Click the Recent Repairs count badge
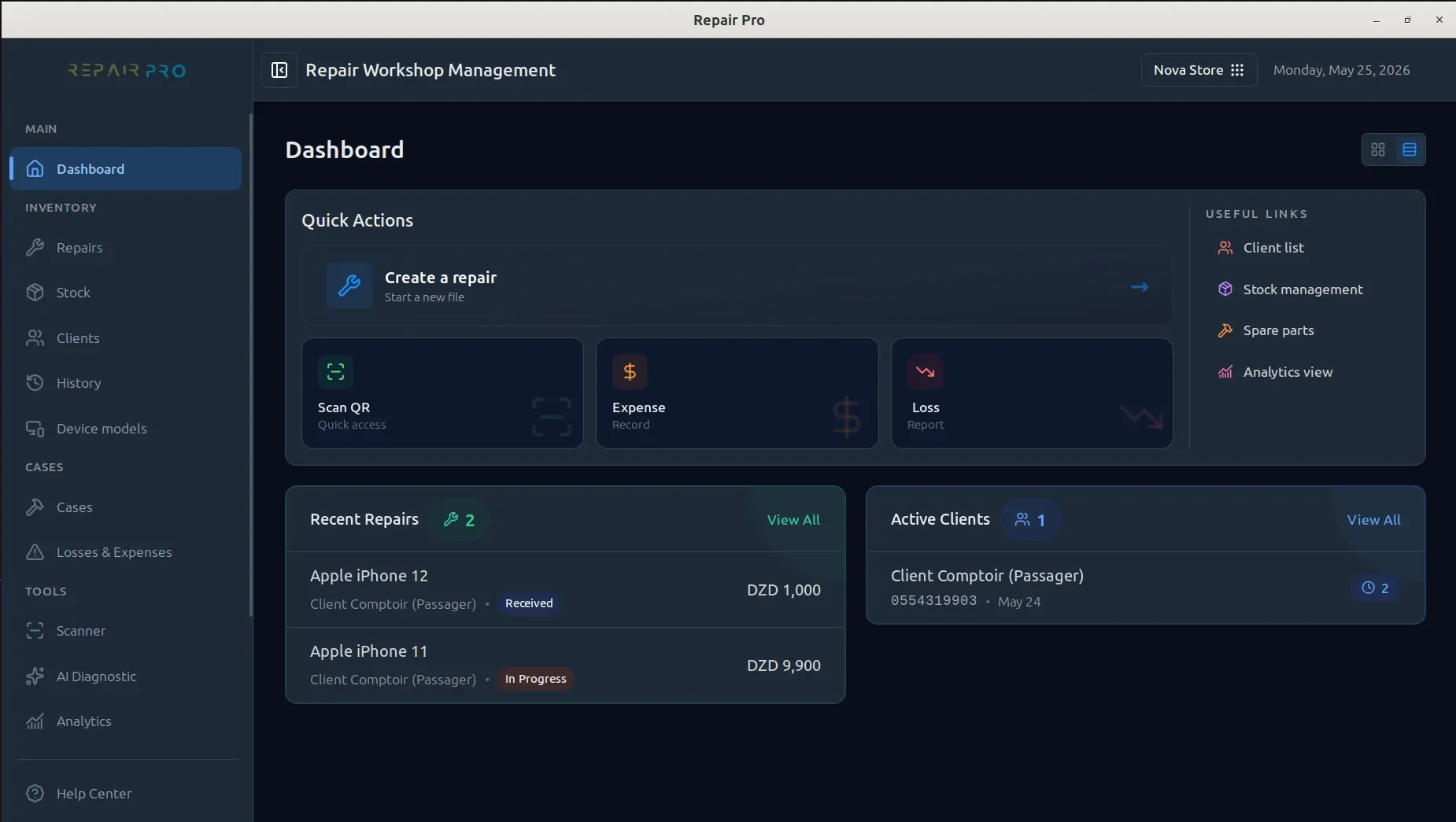1456x822 pixels. (459, 520)
